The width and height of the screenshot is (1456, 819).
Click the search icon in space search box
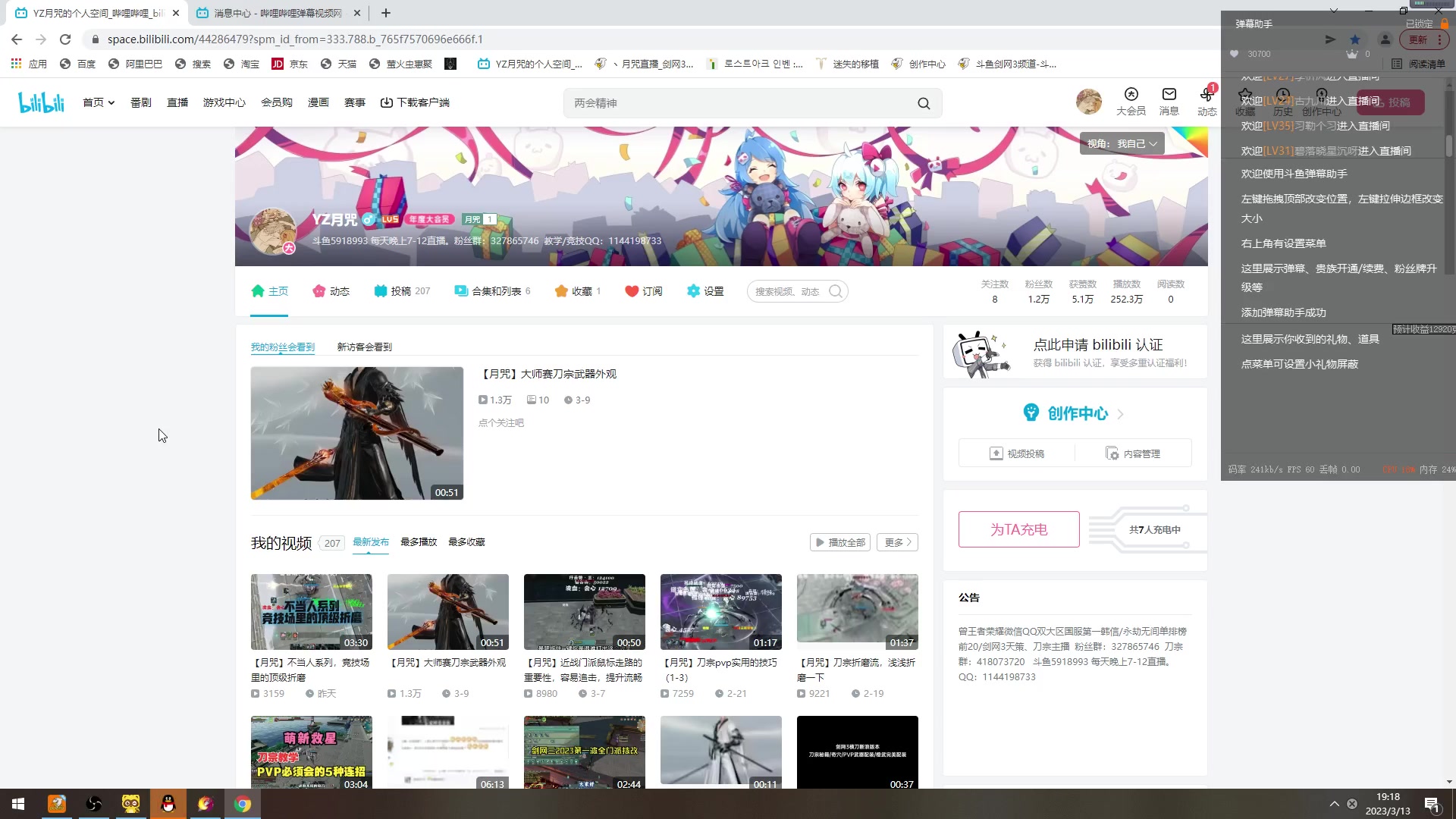[x=835, y=291]
